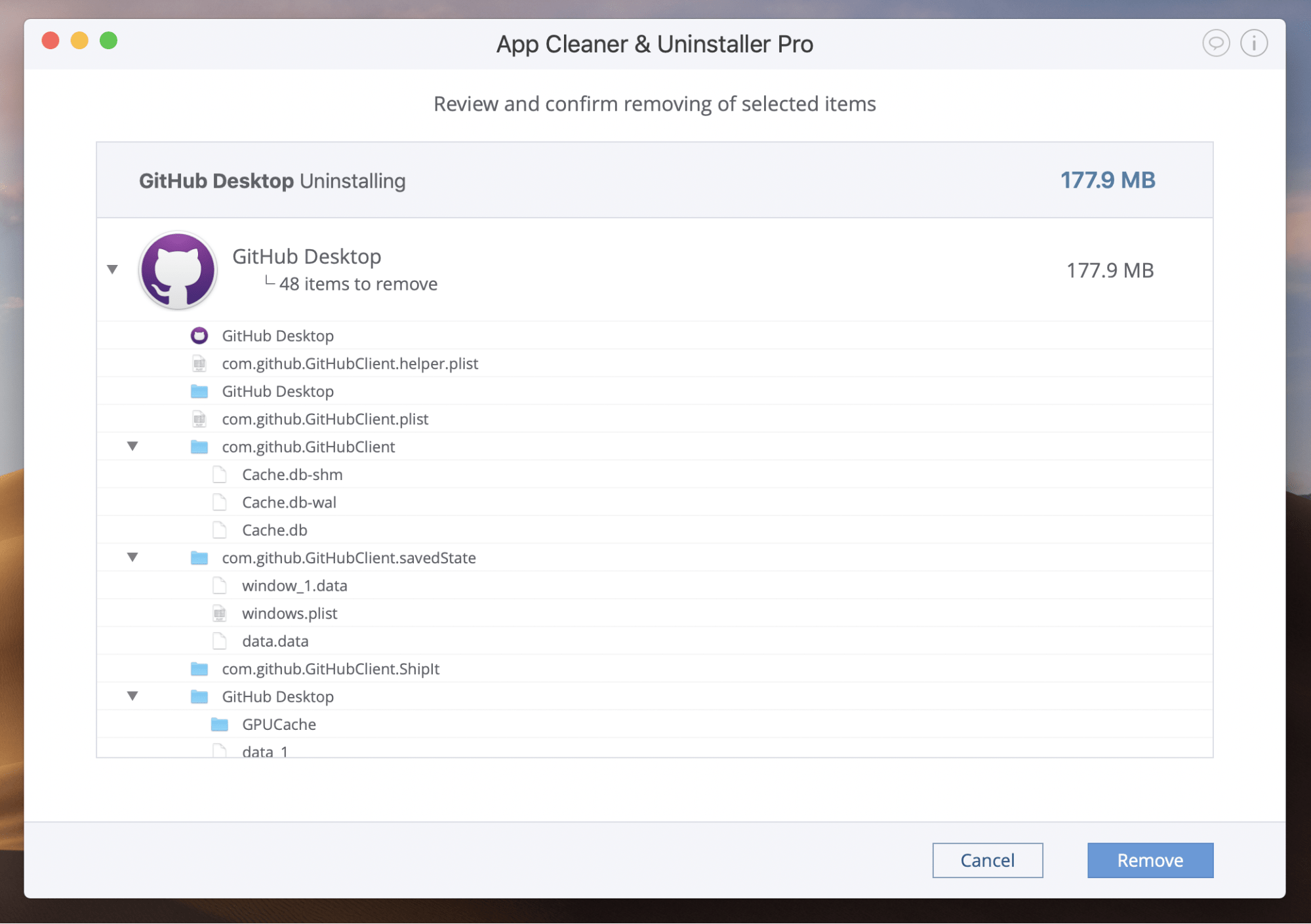Collapse the com.github.GitHubClient.savedState folder triangle

132,557
